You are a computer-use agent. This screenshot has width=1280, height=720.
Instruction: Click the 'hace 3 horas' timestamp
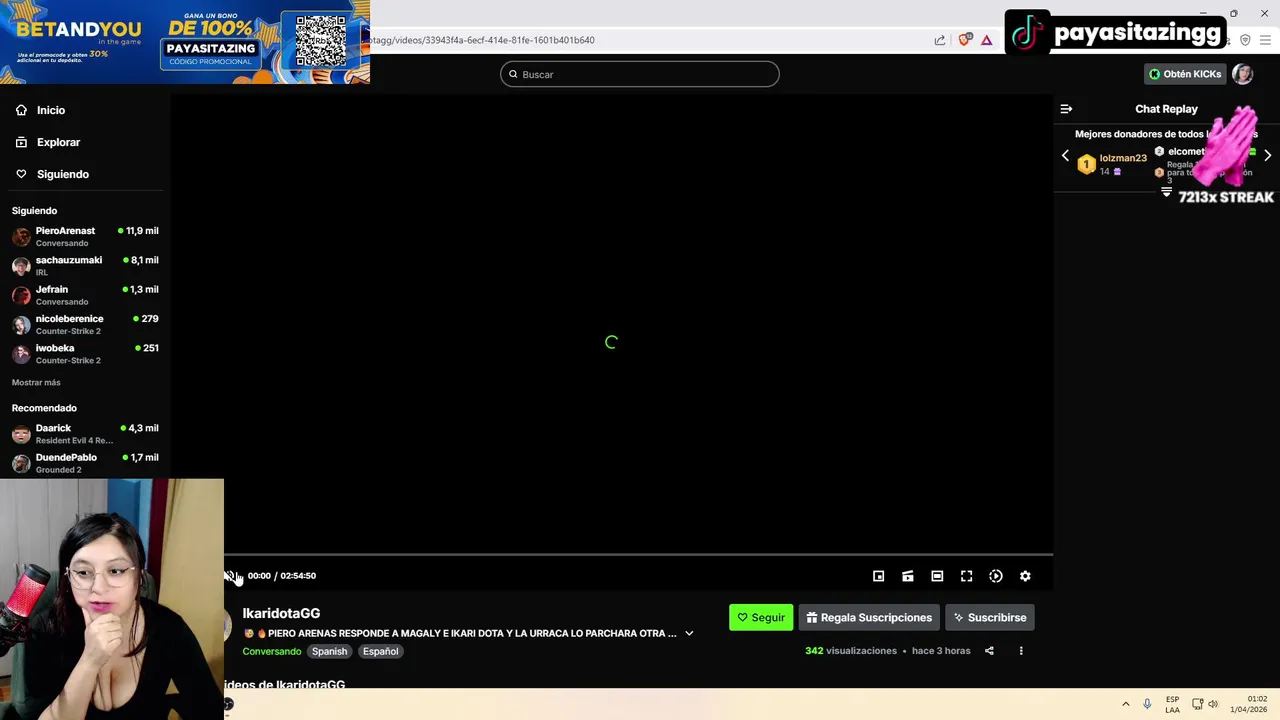click(941, 651)
